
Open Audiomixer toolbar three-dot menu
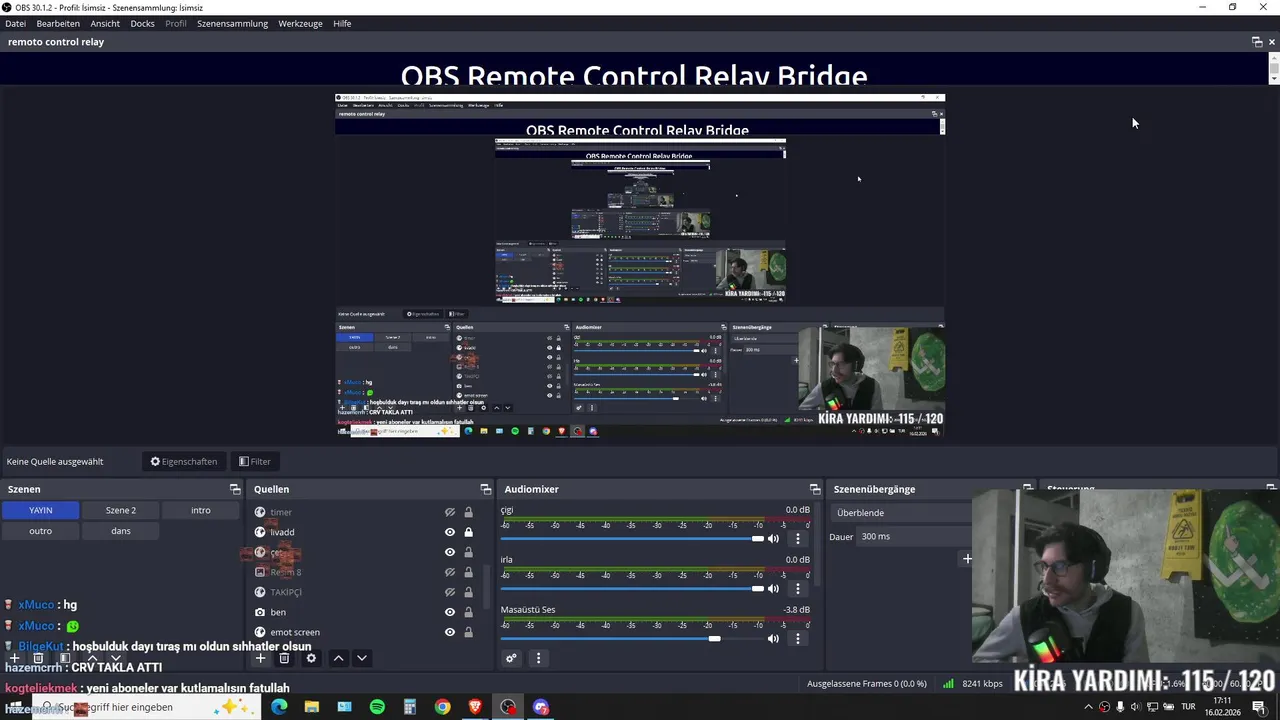(x=538, y=658)
